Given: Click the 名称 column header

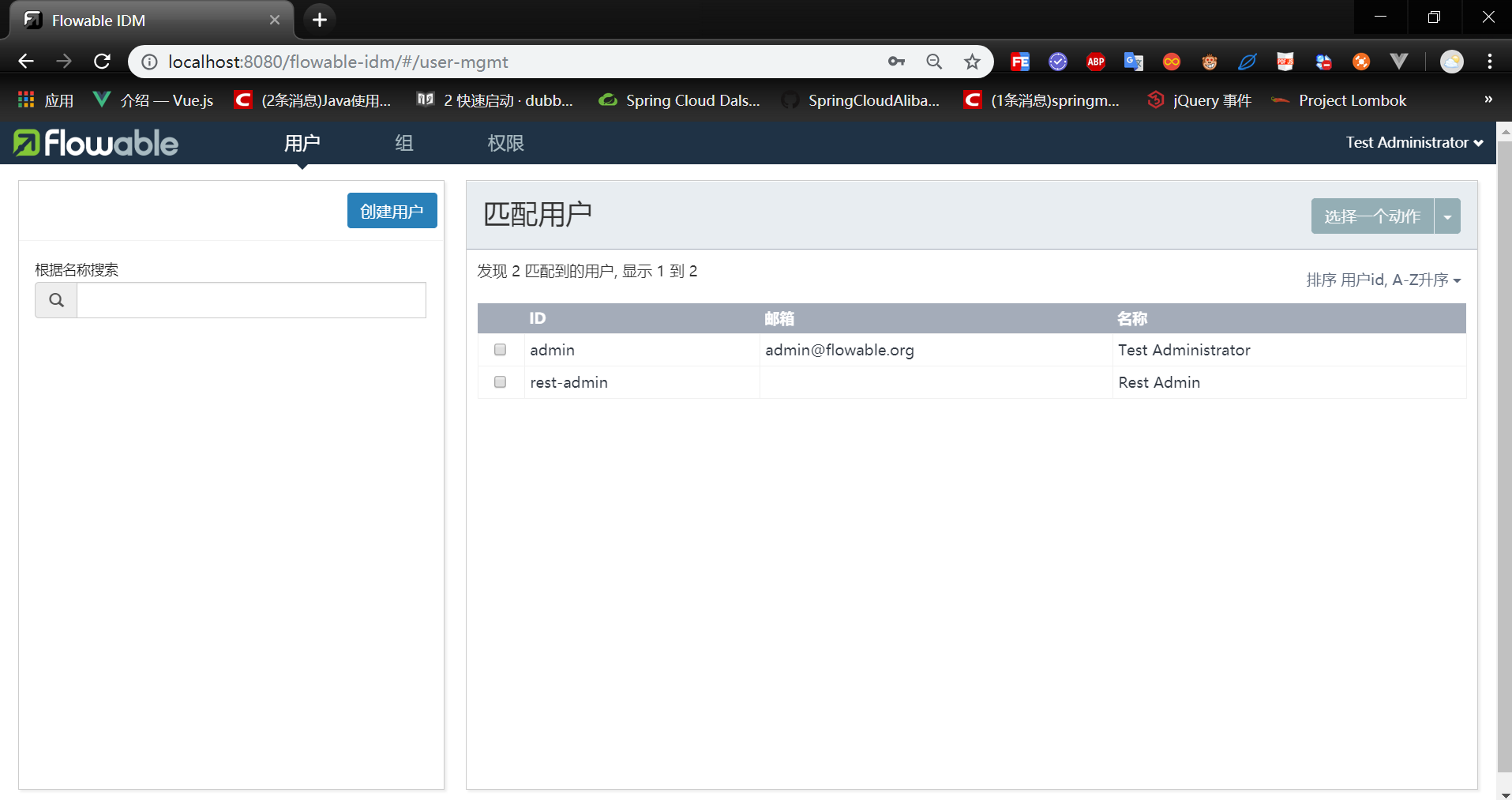Looking at the screenshot, I should (1132, 318).
